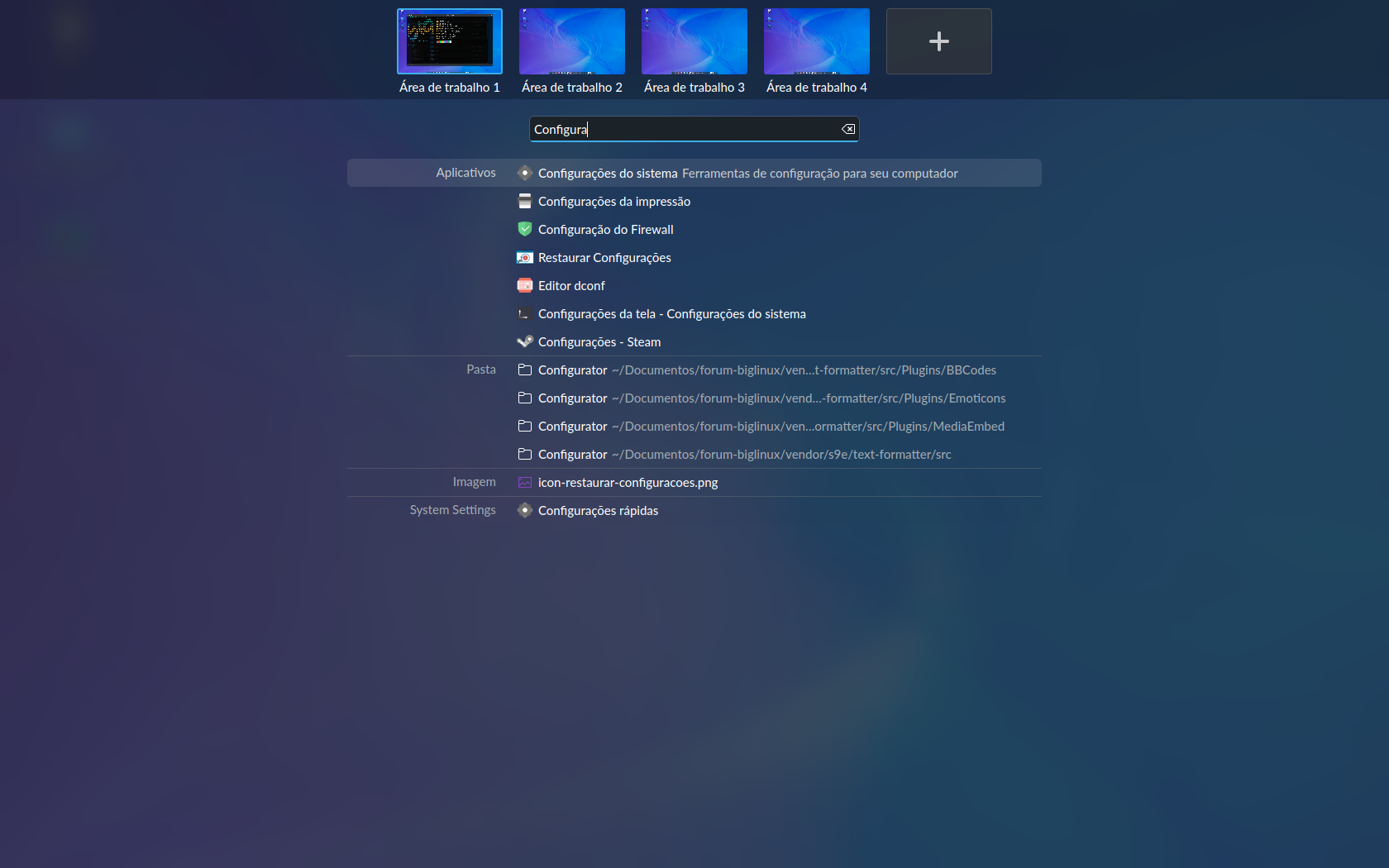Click the Pasta category label

pos(481,369)
